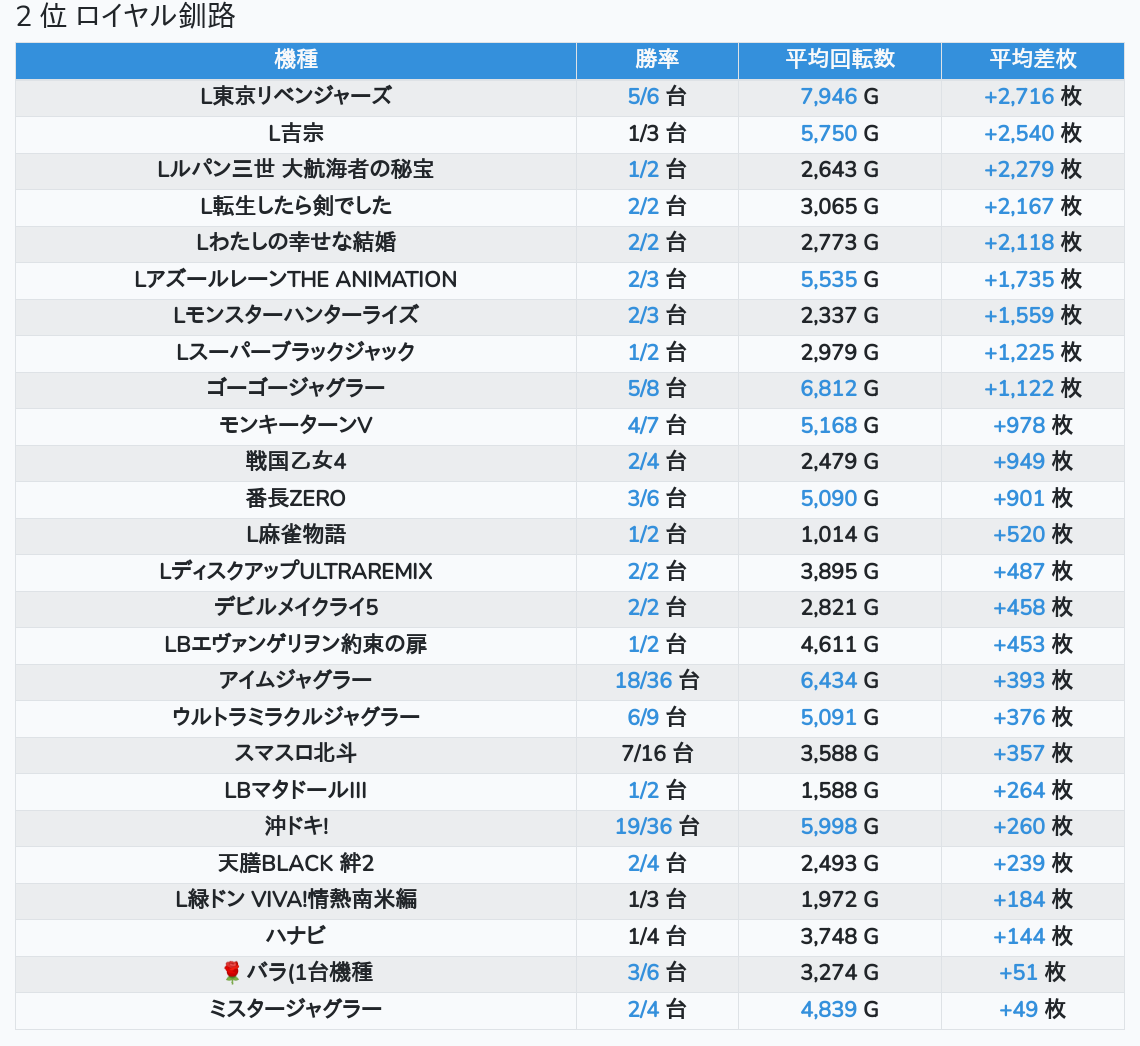This screenshot has height=1046, width=1140.
Task: Click LアズールレーンTHE ANIMATION machine name
Action: [296, 280]
